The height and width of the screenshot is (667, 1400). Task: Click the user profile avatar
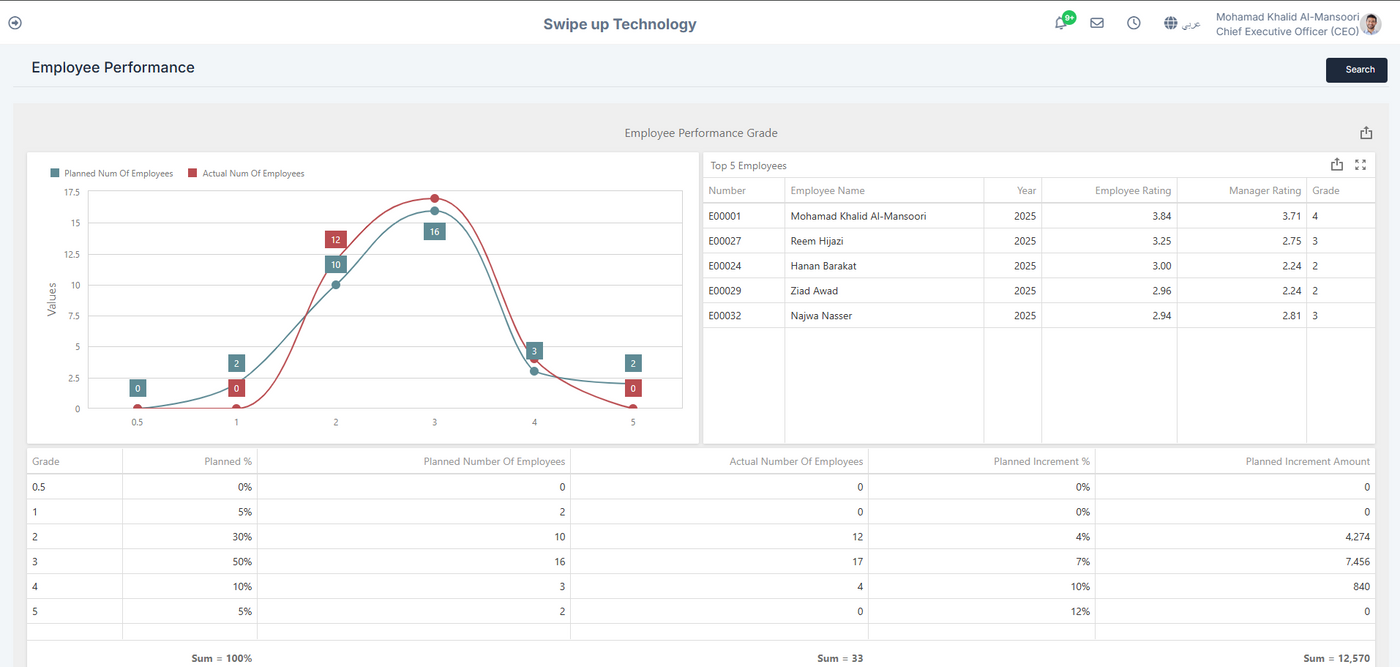pyautogui.click(x=1371, y=23)
